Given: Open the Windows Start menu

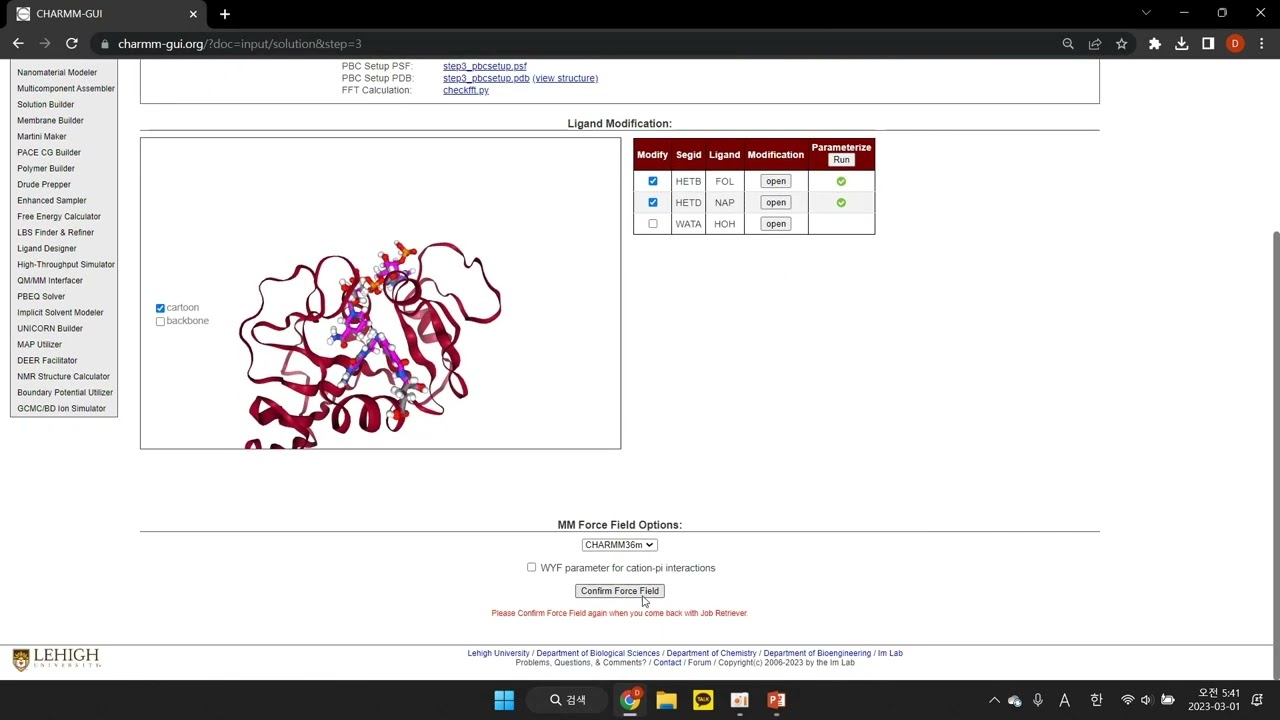Looking at the screenshot, I should coord(504,700).
